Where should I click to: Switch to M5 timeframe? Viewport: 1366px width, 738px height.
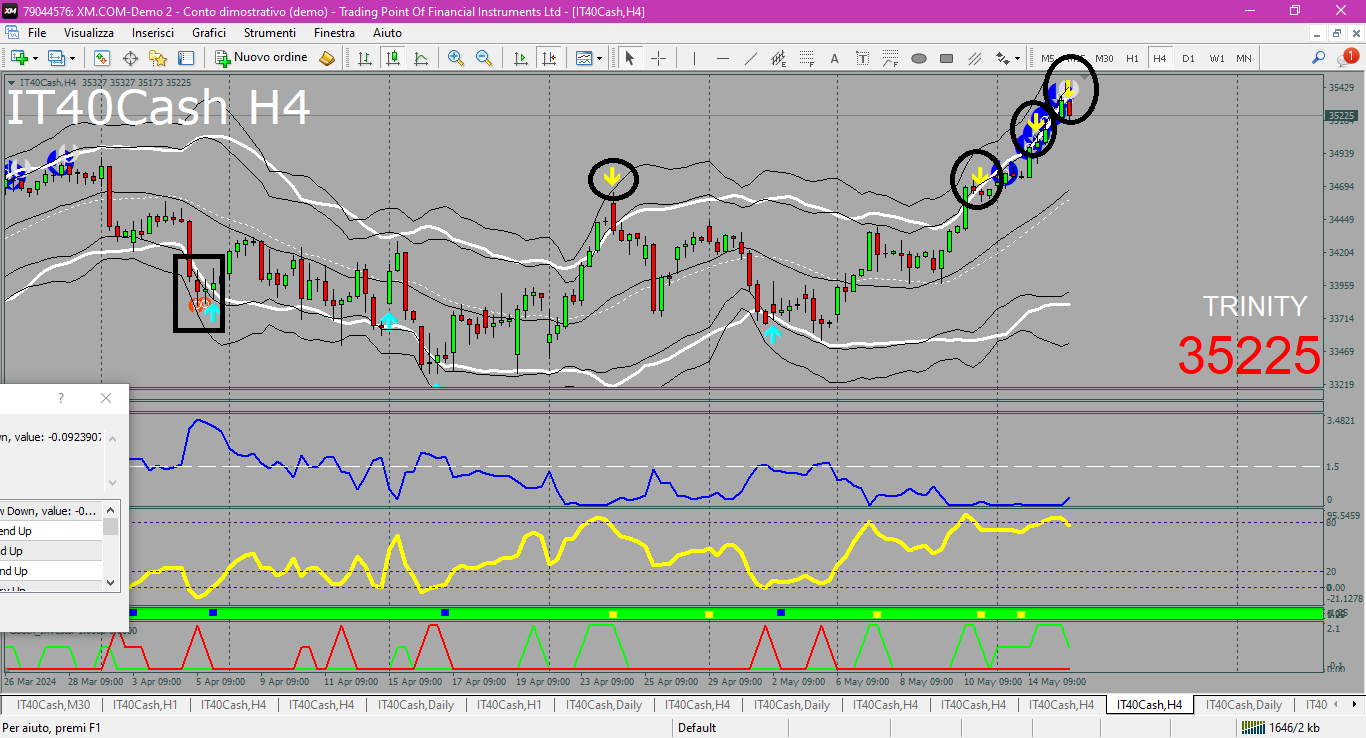1047,58
